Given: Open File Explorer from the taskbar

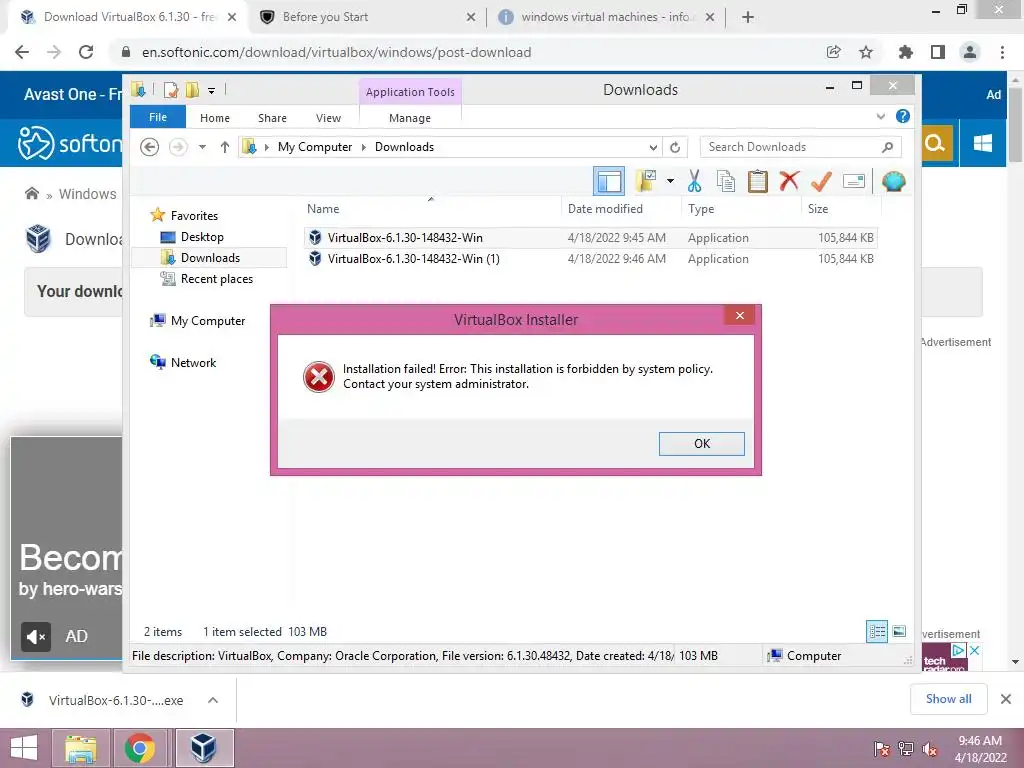Looking at the screenshot, I should click(x=80, y=748).
